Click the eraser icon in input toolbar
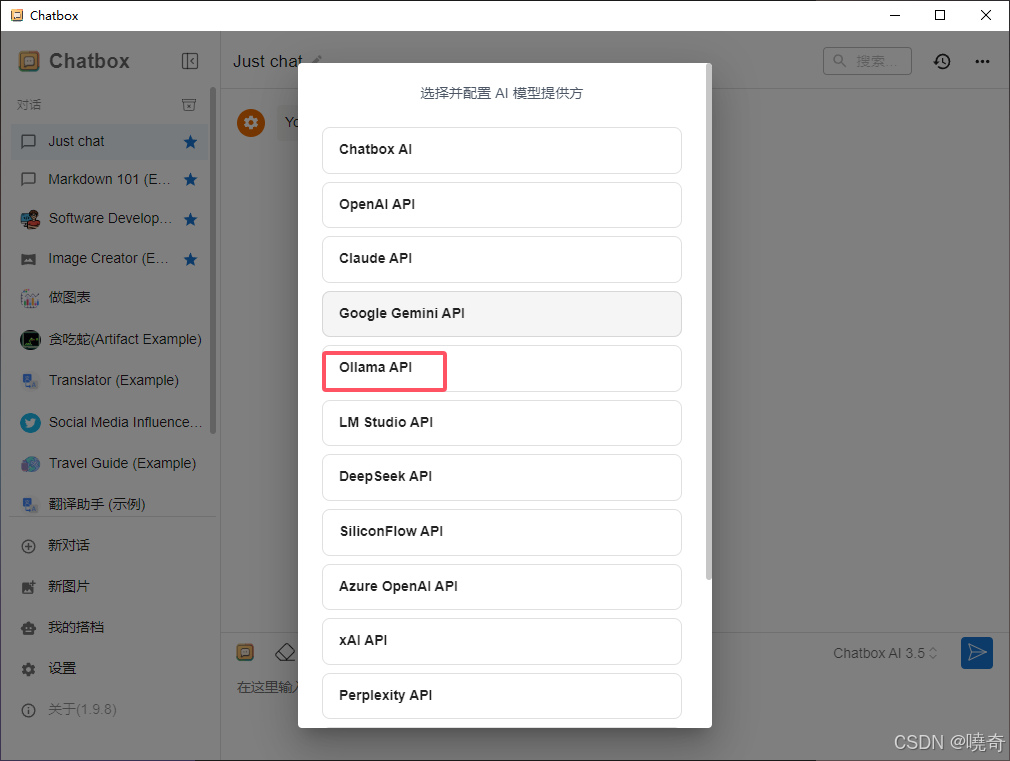Screen dimensions: 1010x761 point(285,653)
